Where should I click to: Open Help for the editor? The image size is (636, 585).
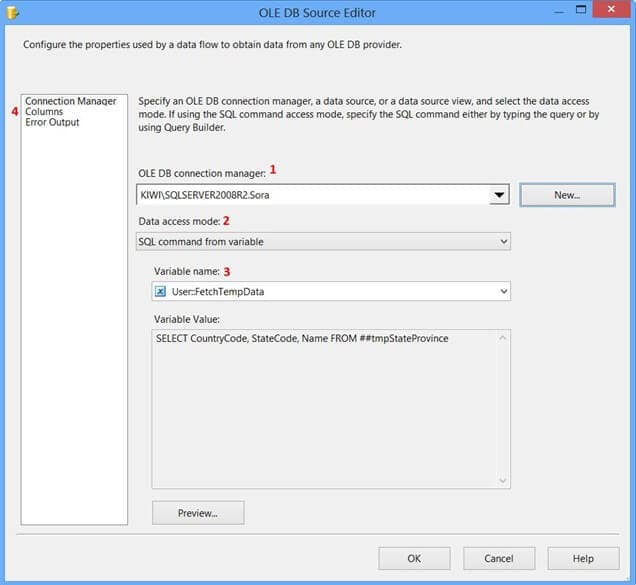pos(583,558)
